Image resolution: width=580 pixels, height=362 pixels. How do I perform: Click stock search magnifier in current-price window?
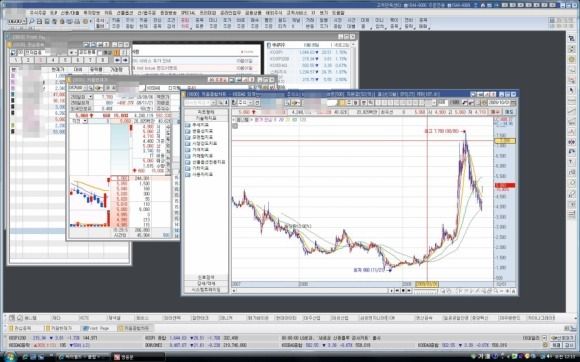coord(91,88)
